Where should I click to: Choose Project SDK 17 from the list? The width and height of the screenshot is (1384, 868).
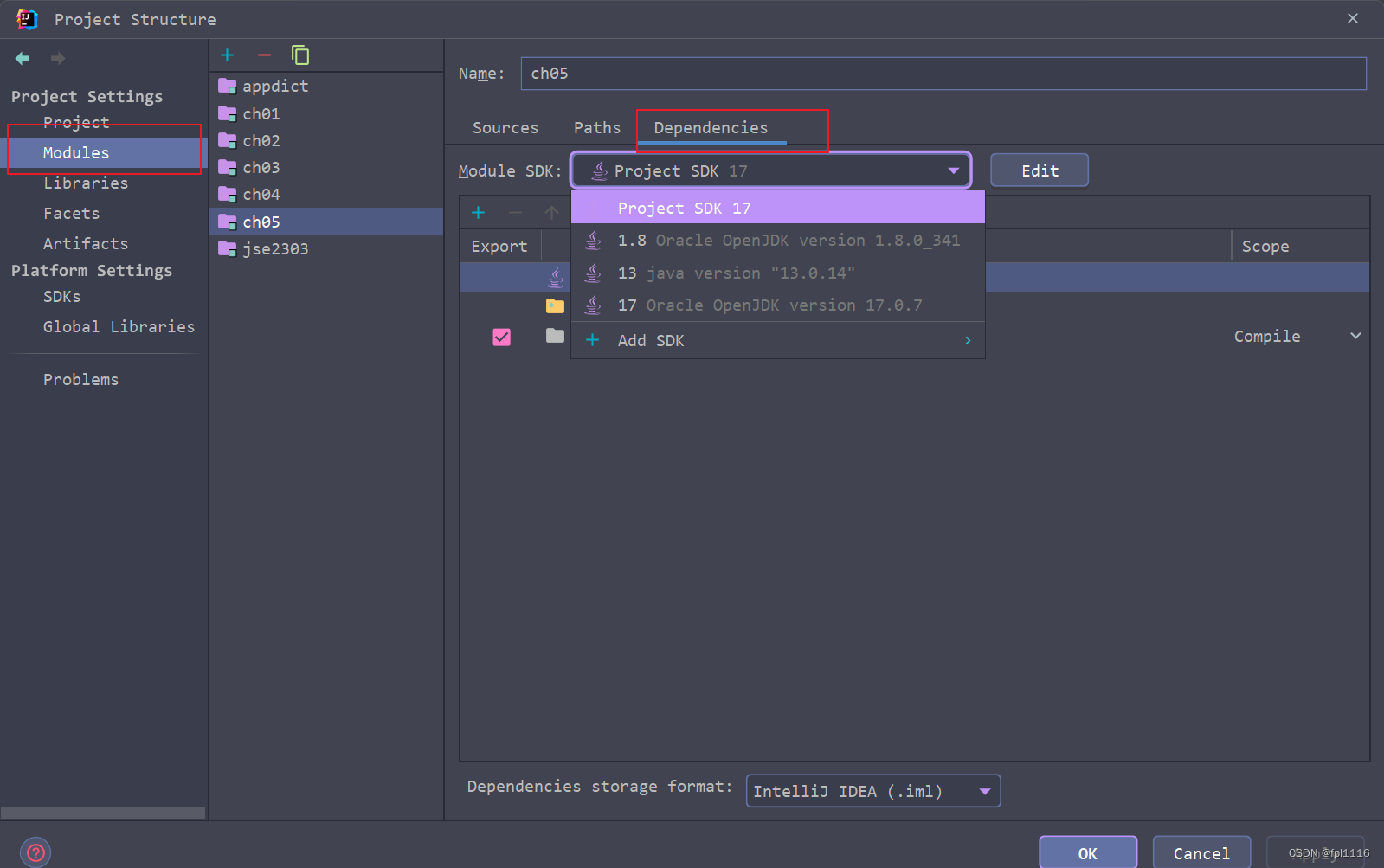point(778,208)
